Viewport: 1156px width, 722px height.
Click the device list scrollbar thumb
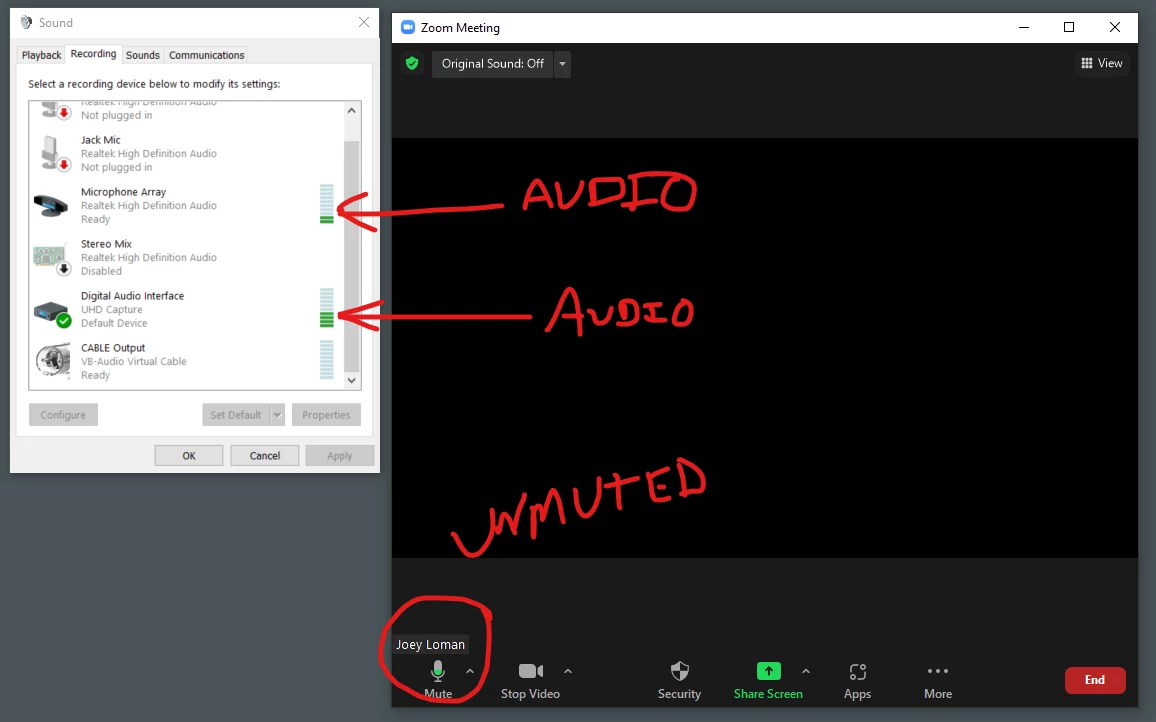[x=352, y=256]
